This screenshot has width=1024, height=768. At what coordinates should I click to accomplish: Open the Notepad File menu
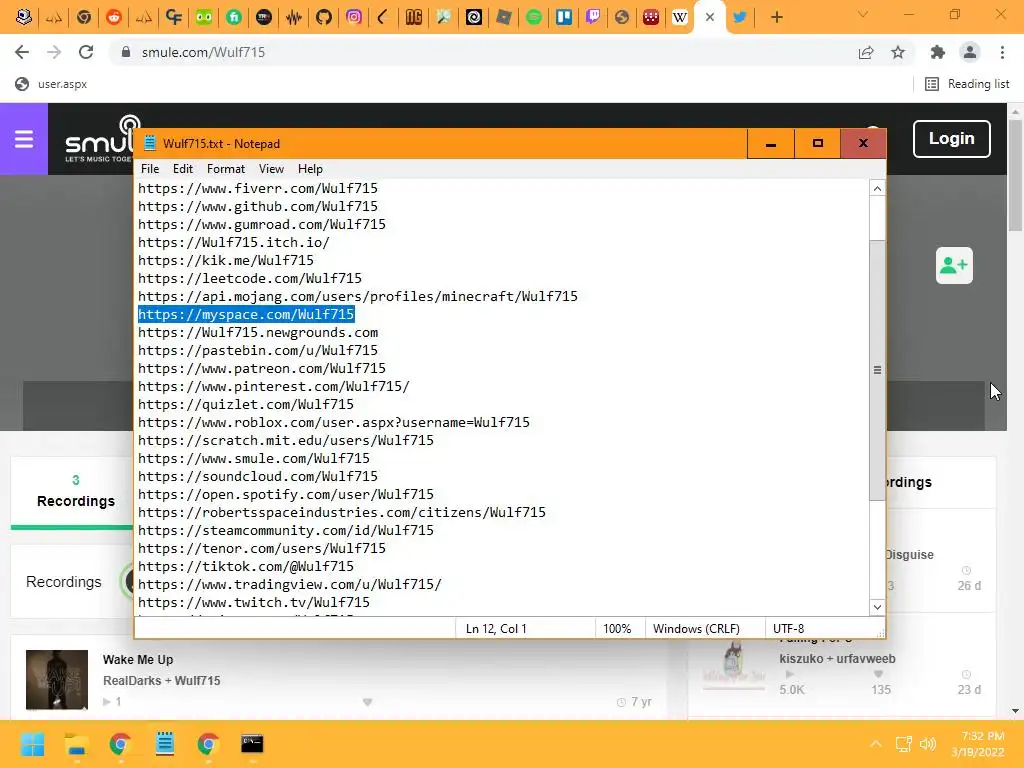click(x=150, y=168)
